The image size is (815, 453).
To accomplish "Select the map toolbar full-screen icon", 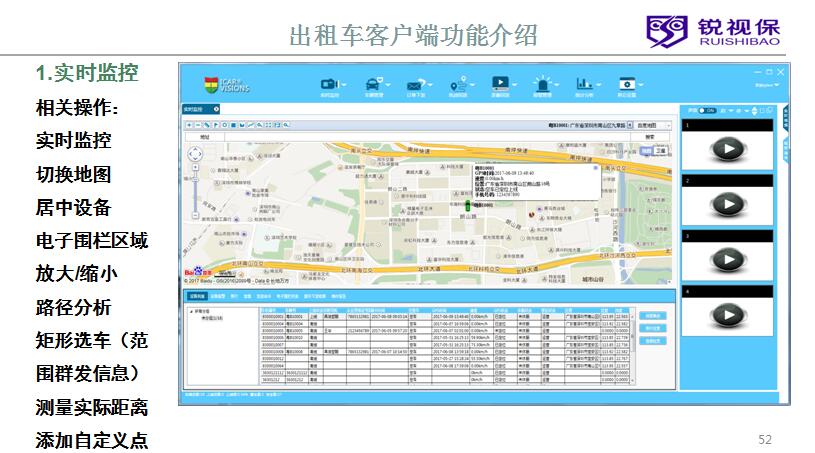I will 269,125.
